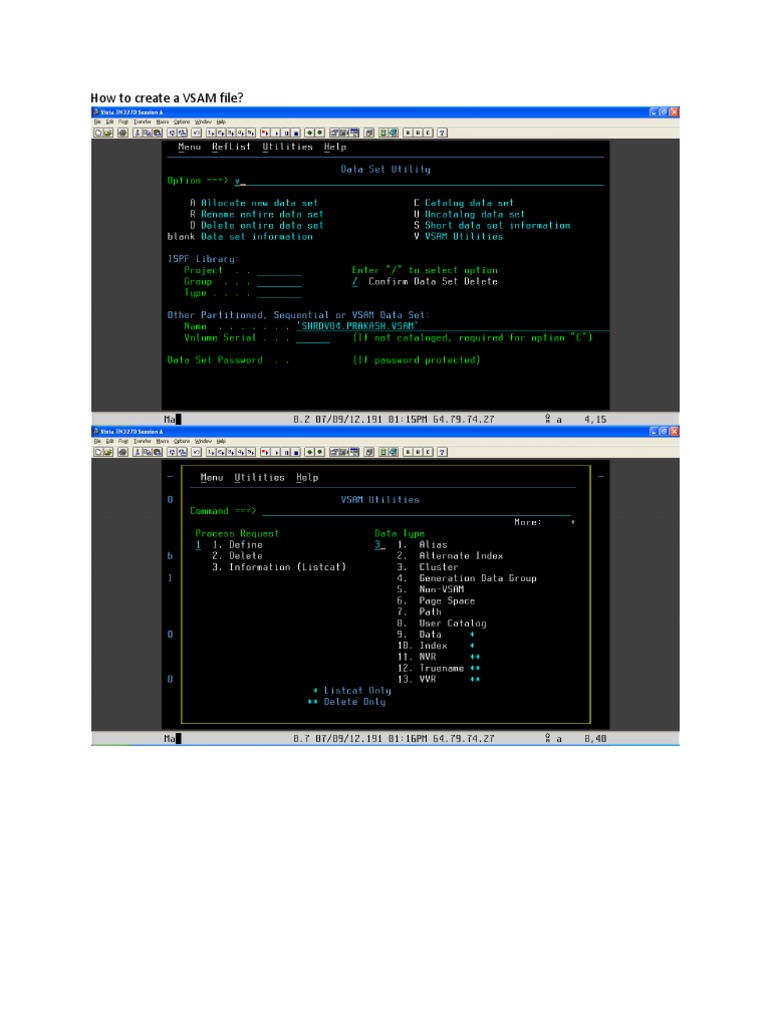Click New session icon in upper window toolbar
Viewport: 768px width, 1024px height.
[98, 133]
